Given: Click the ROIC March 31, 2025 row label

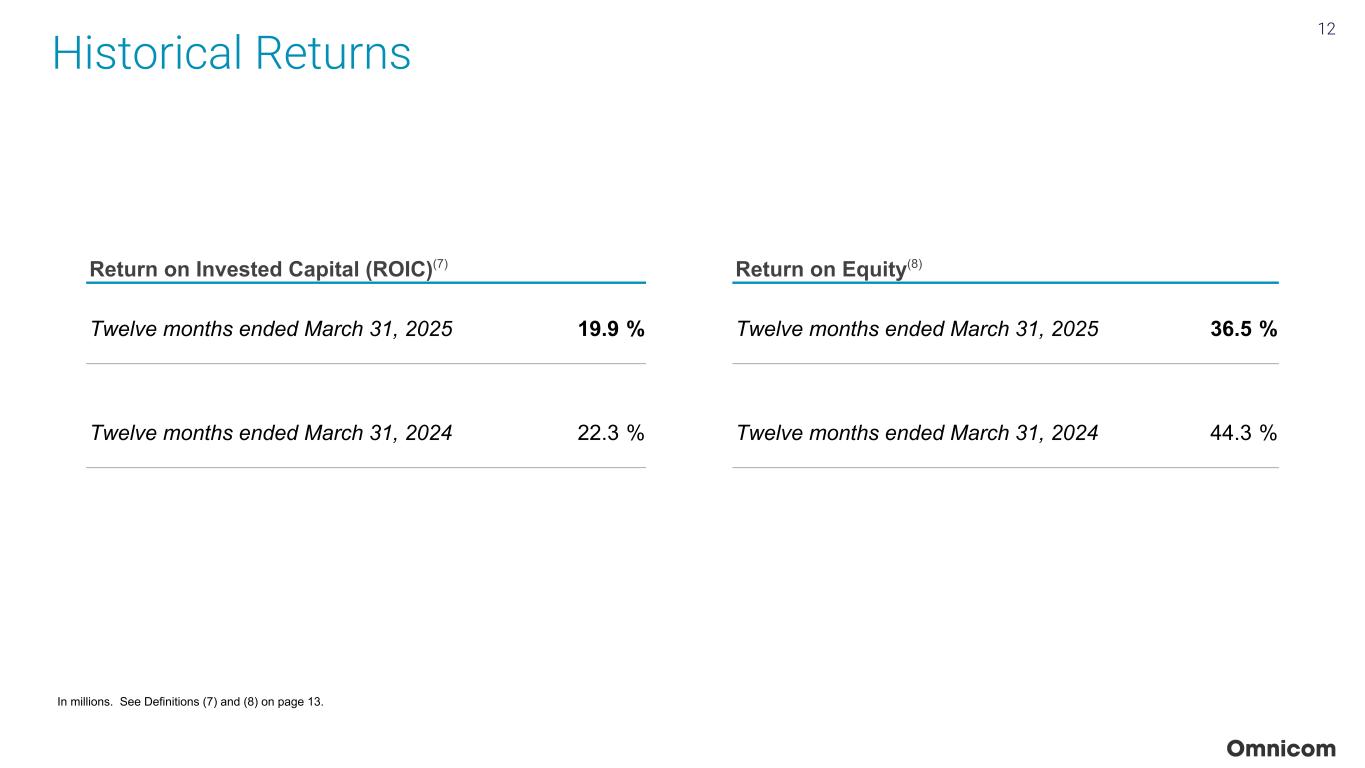Looking at the screenshot, I should (x=271, y=329).
